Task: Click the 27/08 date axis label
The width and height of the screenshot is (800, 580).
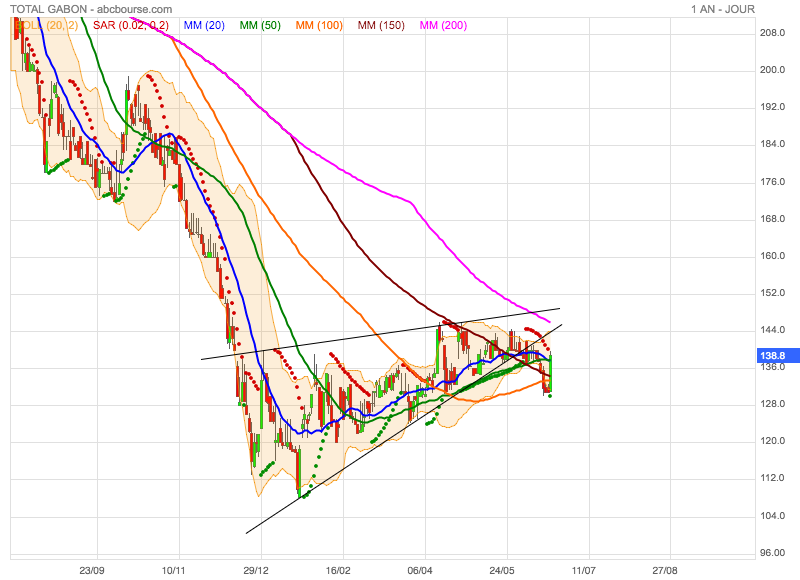Action: 665,570
